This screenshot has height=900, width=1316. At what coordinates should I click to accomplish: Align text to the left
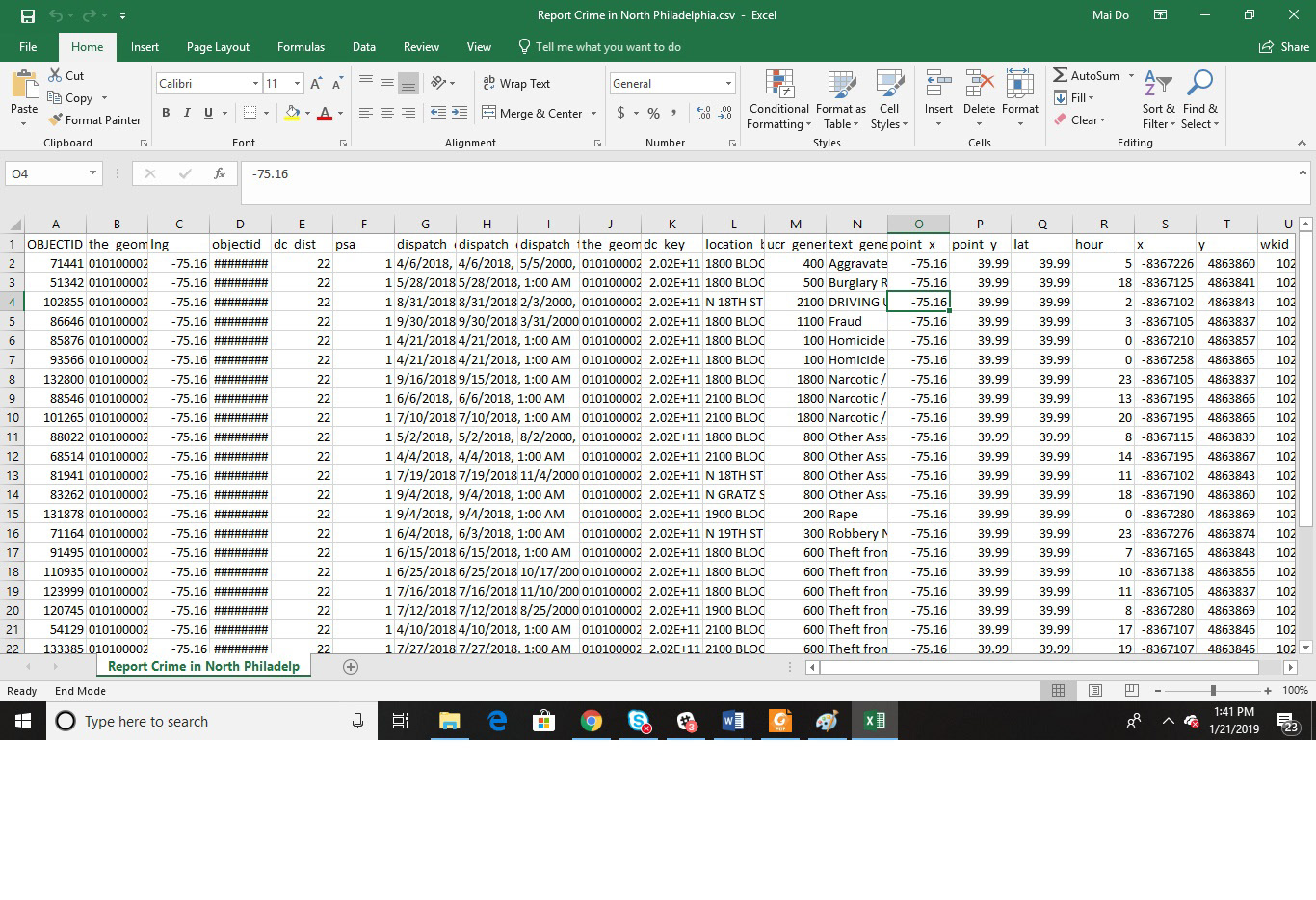click(x=365, y=113)
